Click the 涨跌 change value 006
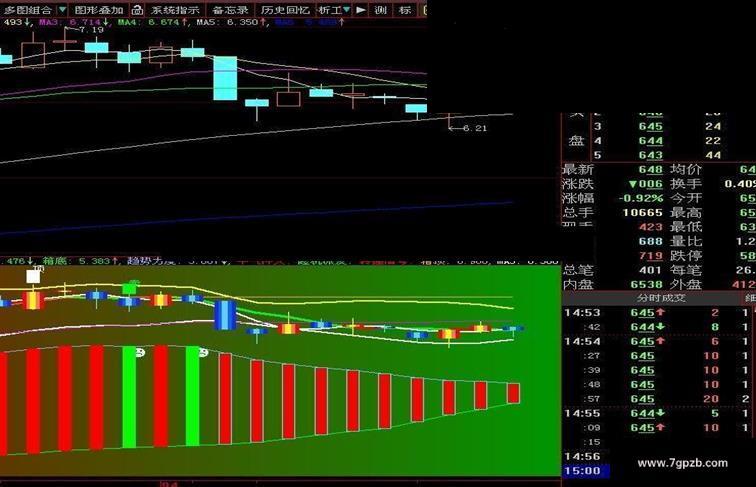The image size is (756, 487). (x=646, y=184)
